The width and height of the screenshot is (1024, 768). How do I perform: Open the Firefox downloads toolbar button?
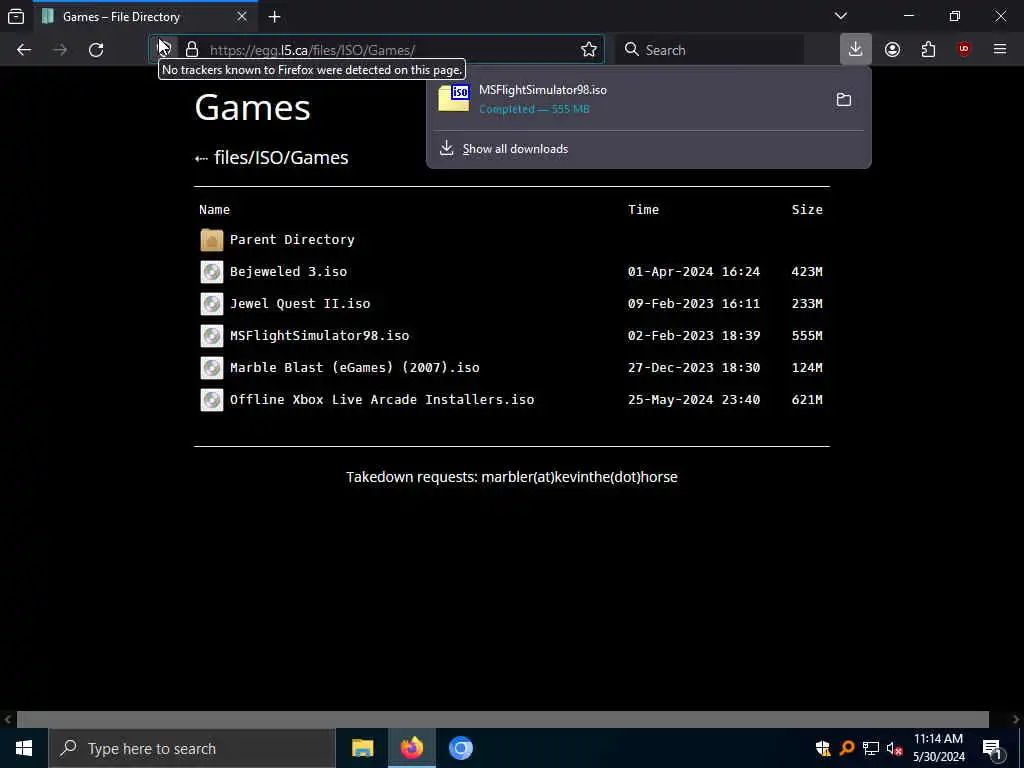856,49
